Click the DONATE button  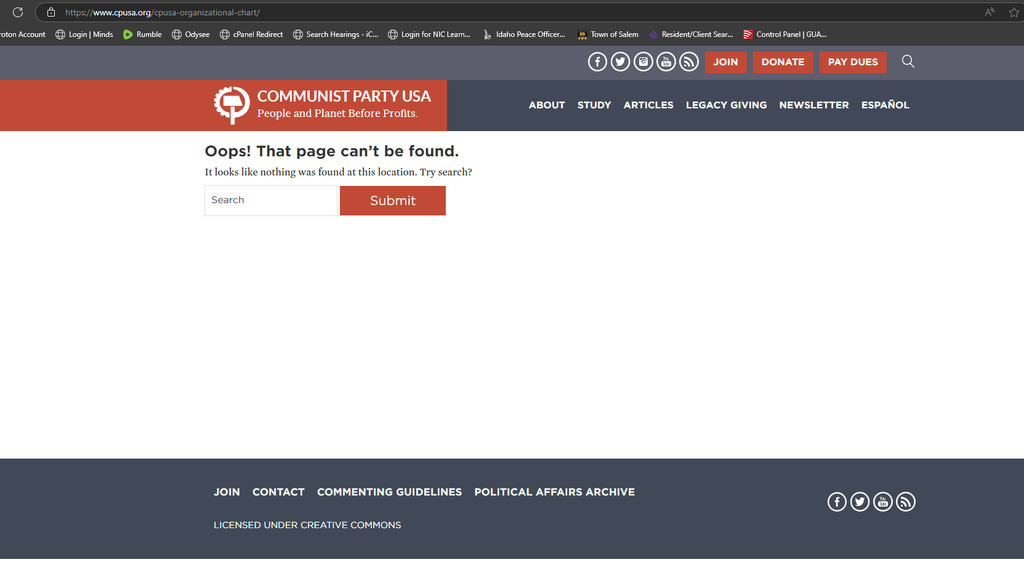point(782,62)
